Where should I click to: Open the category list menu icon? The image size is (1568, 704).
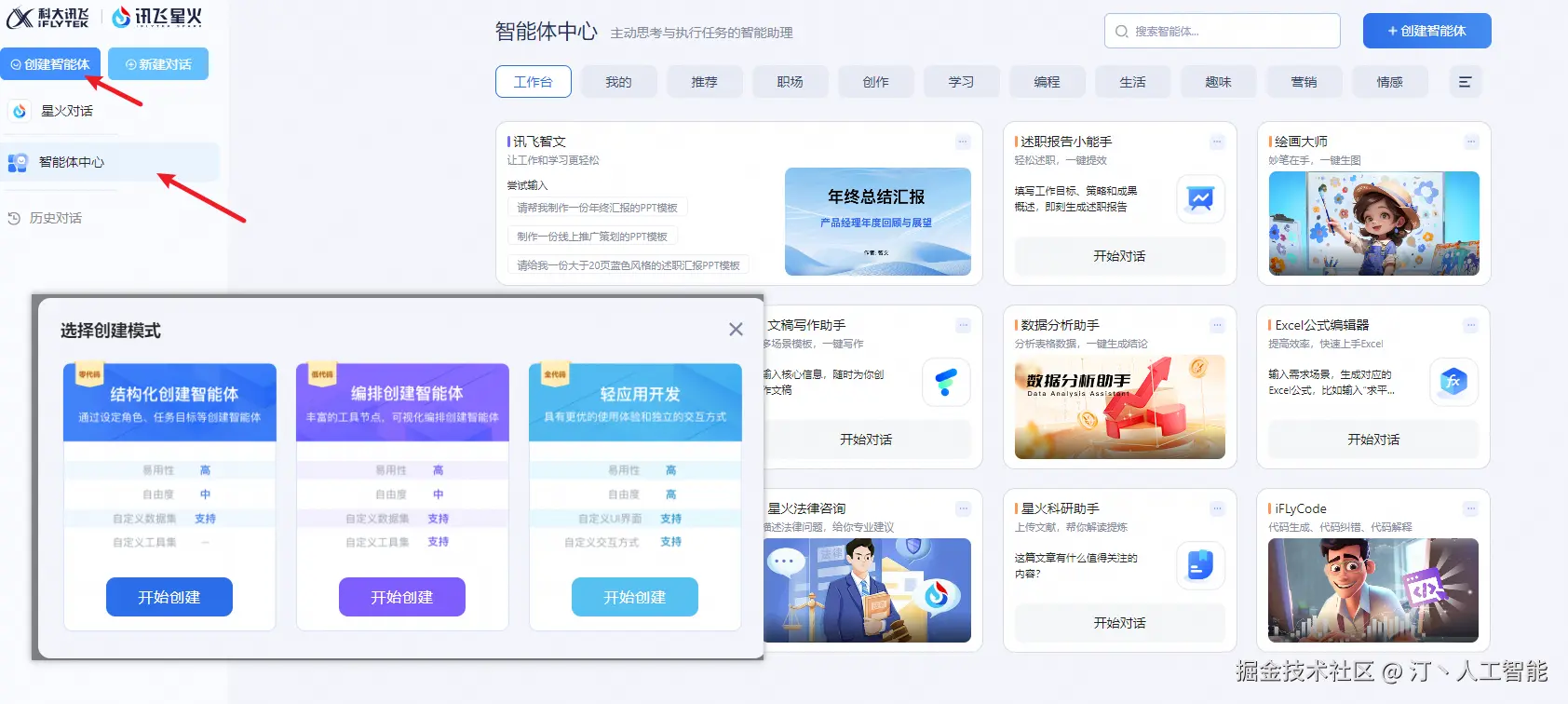coord(1465,82)
